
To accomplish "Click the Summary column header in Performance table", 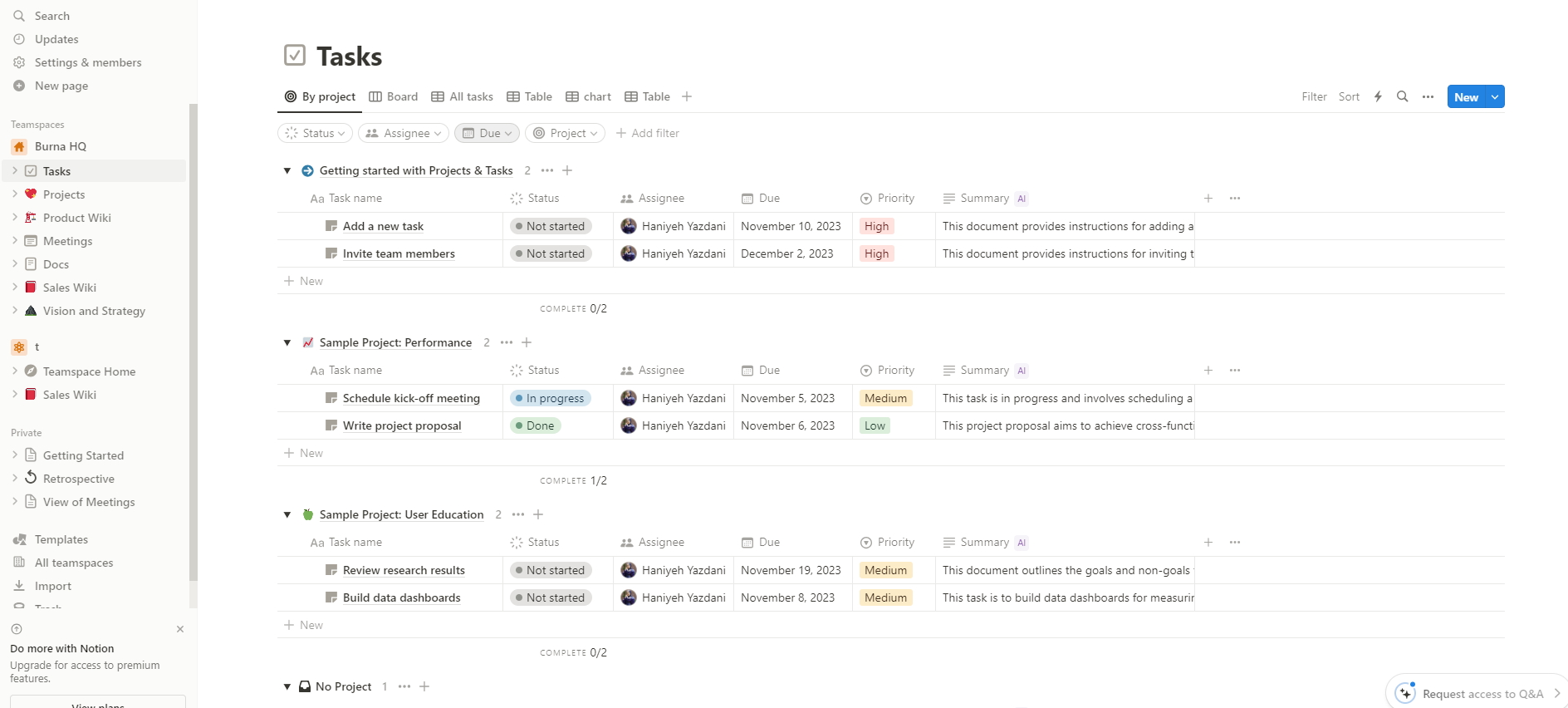I will point(985,371).
